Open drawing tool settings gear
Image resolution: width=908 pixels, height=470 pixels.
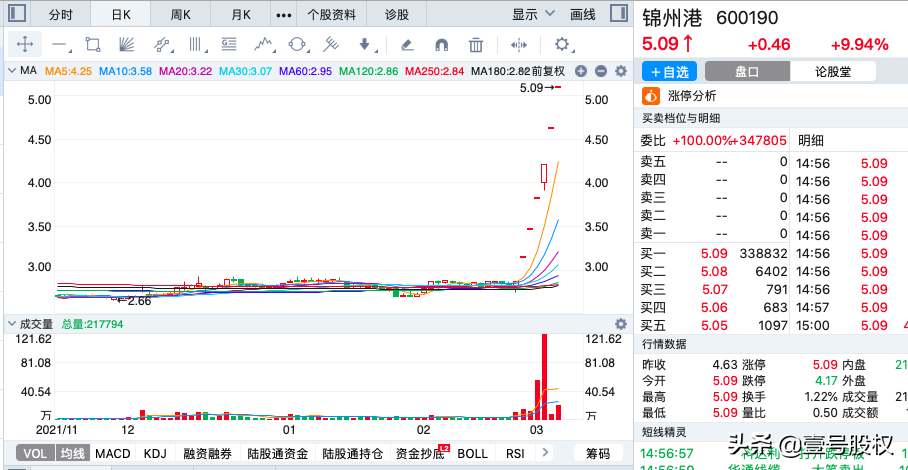coord(562,45)
